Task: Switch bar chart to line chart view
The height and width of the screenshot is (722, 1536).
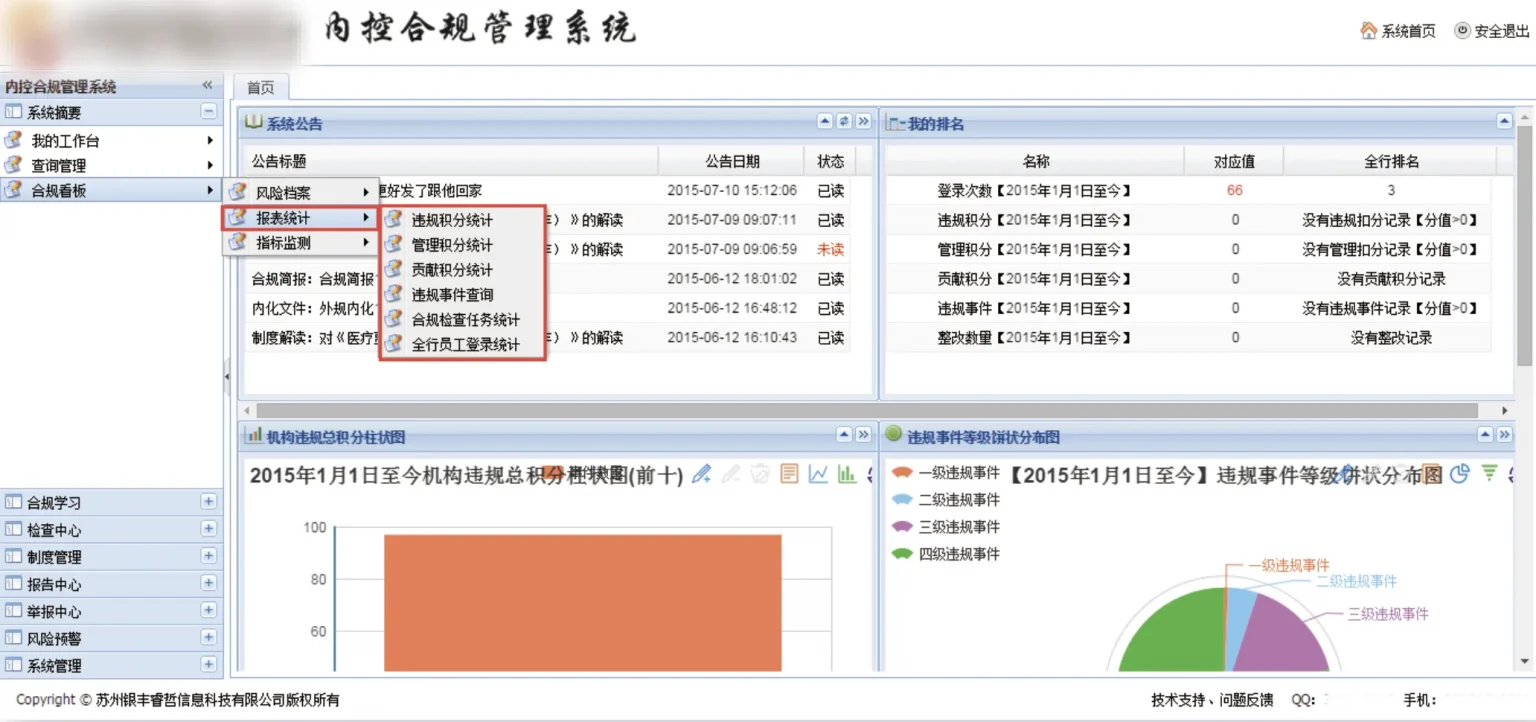Action: [x=818, y=474]
